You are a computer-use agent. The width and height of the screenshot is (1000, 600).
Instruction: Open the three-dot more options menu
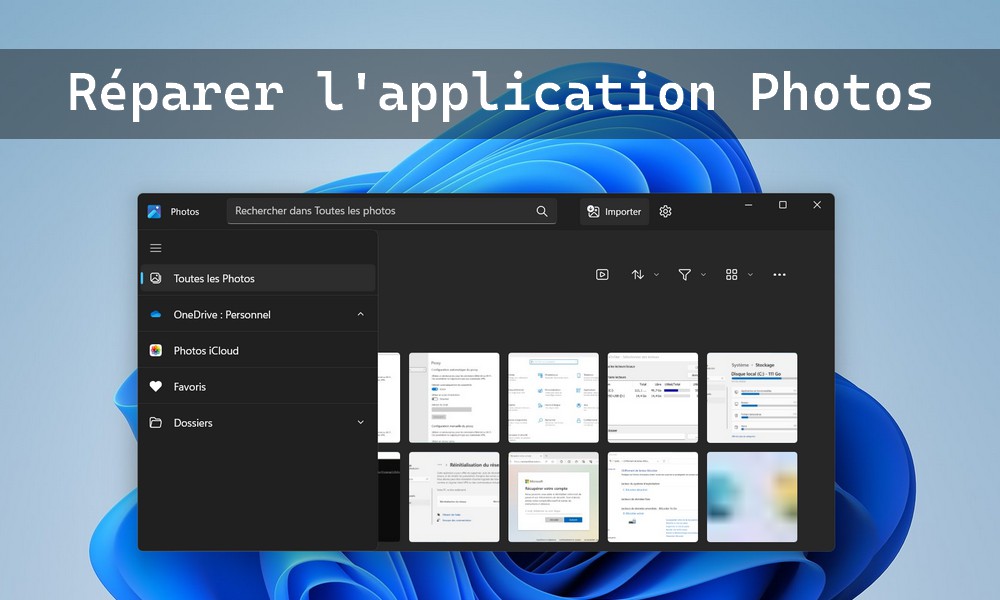point(779,274)
